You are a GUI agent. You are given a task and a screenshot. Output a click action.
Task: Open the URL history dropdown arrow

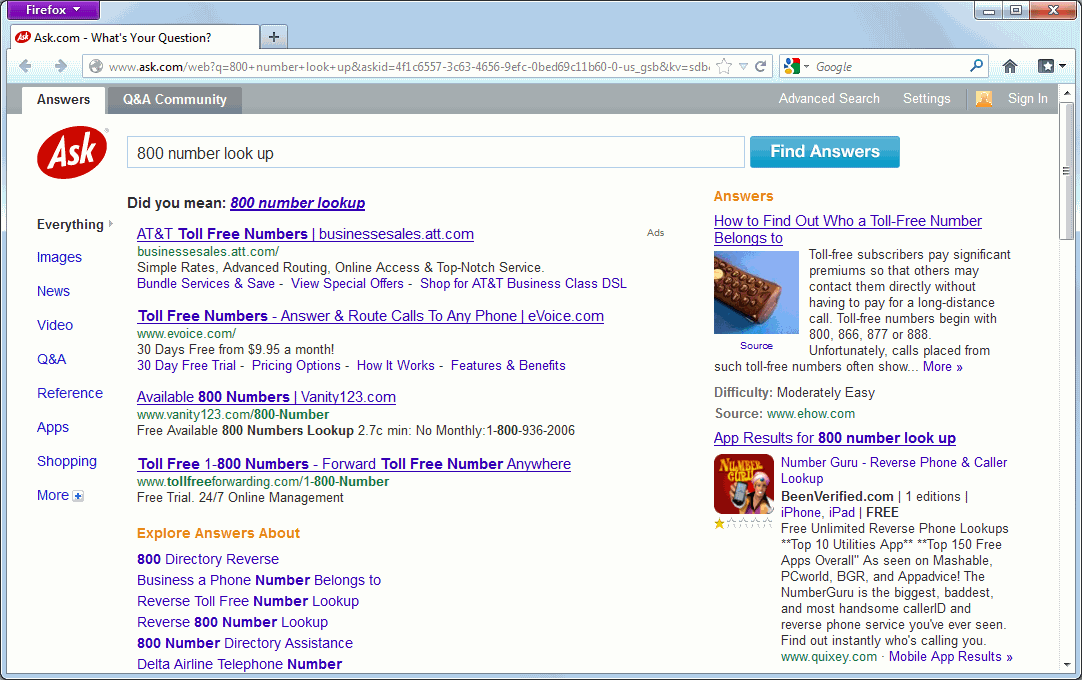click(743, 66)
